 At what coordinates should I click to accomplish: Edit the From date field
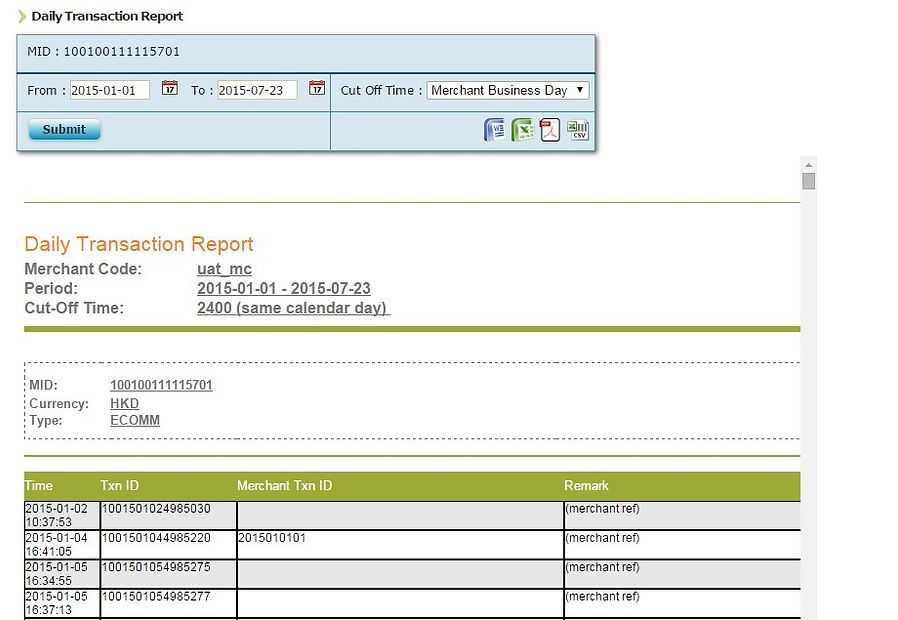[x=110, y=90]
